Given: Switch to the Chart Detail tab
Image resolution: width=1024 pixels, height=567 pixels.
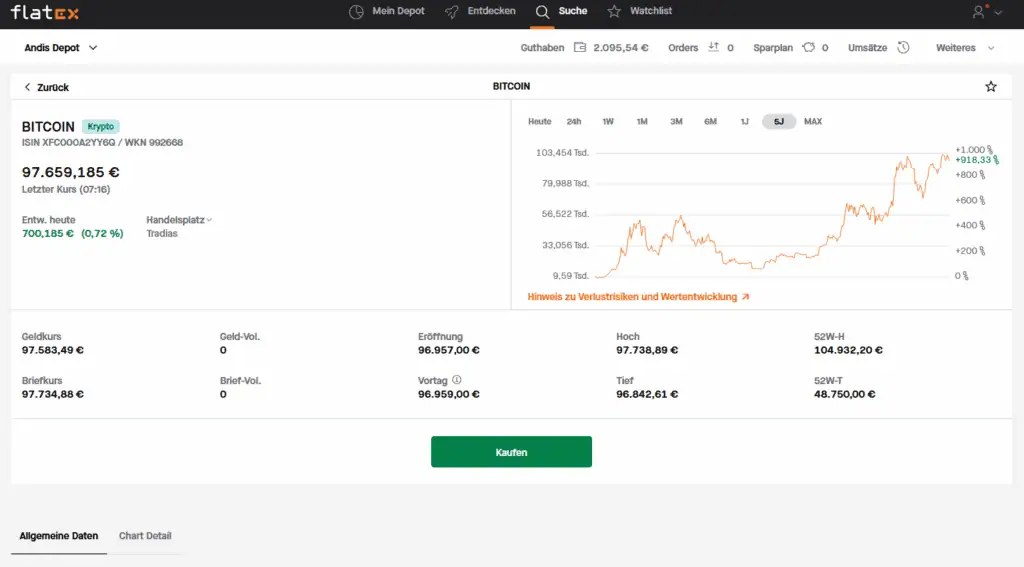Looking at the screenshot, I should pos(145,536).
